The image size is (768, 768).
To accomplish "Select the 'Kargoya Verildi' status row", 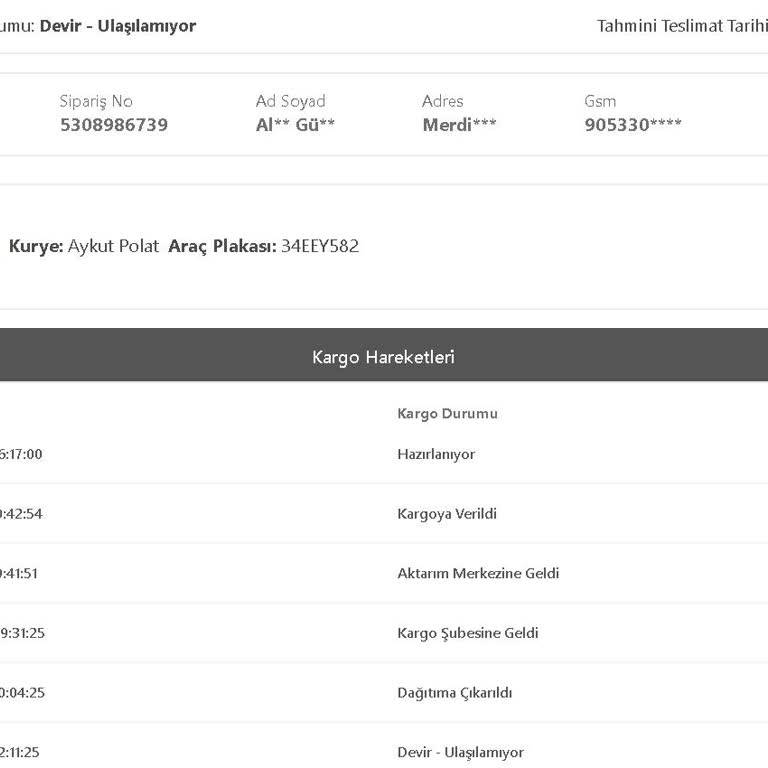I will pyautogui.click(x=384, y=514).
